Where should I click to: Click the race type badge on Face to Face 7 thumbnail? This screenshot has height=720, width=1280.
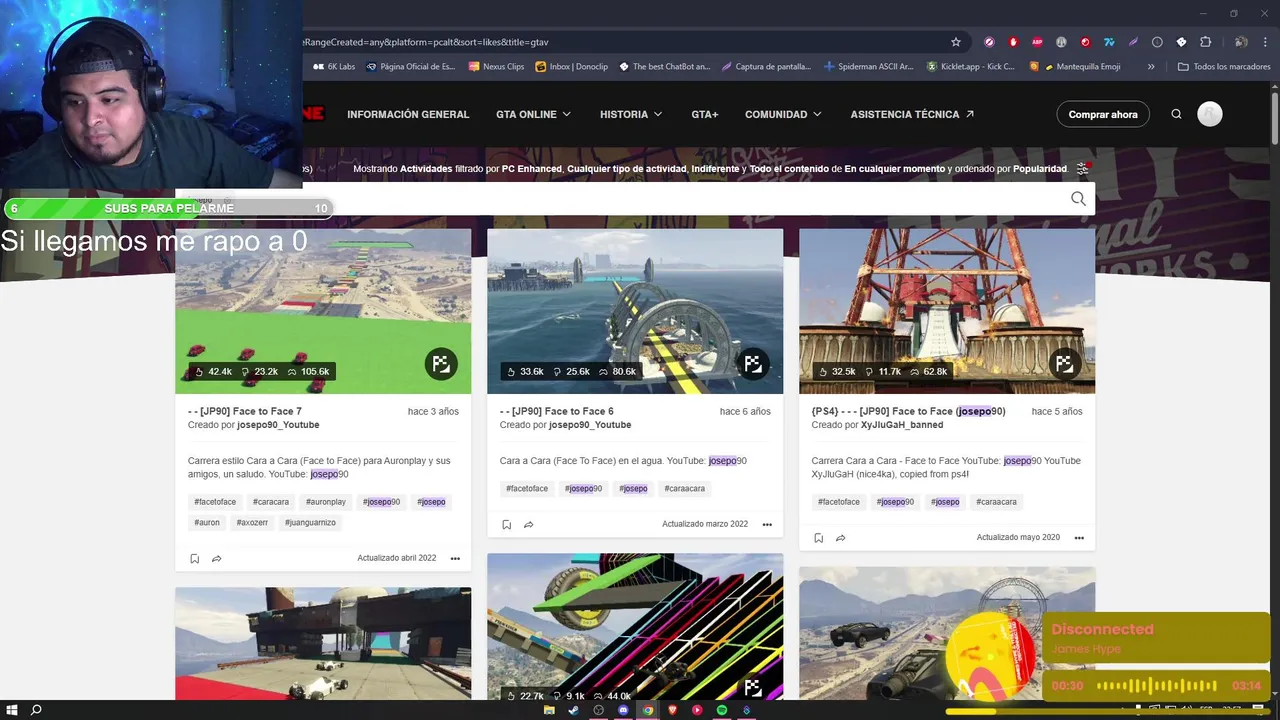click(441, 364)
